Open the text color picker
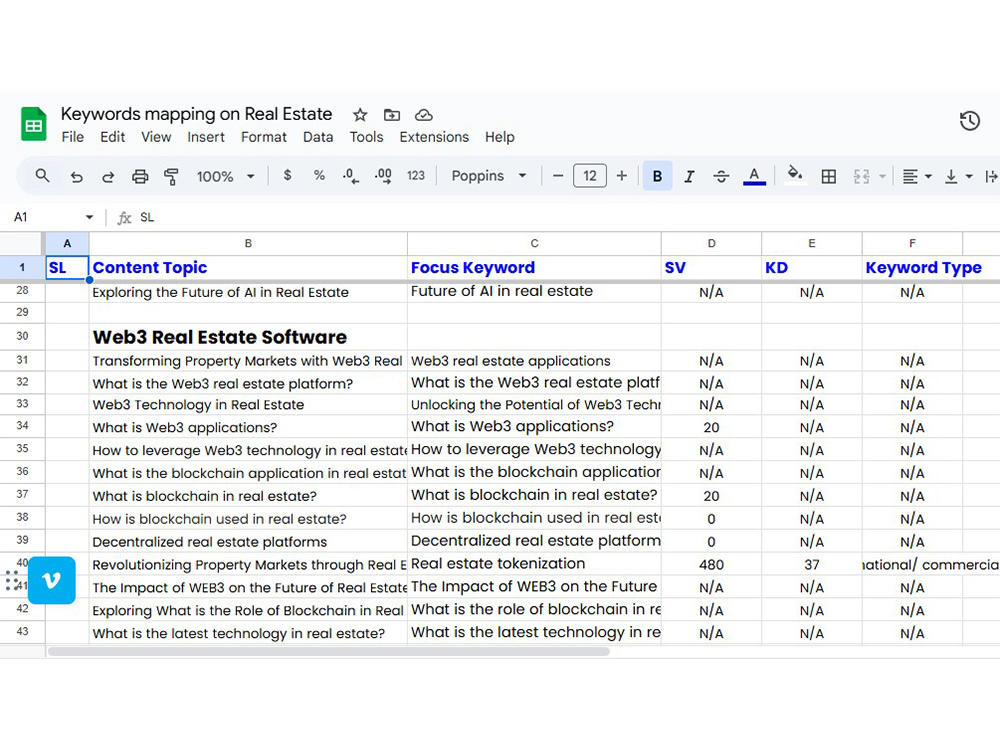The width and height of the screenshot is (1000, 750). point(754,177)
